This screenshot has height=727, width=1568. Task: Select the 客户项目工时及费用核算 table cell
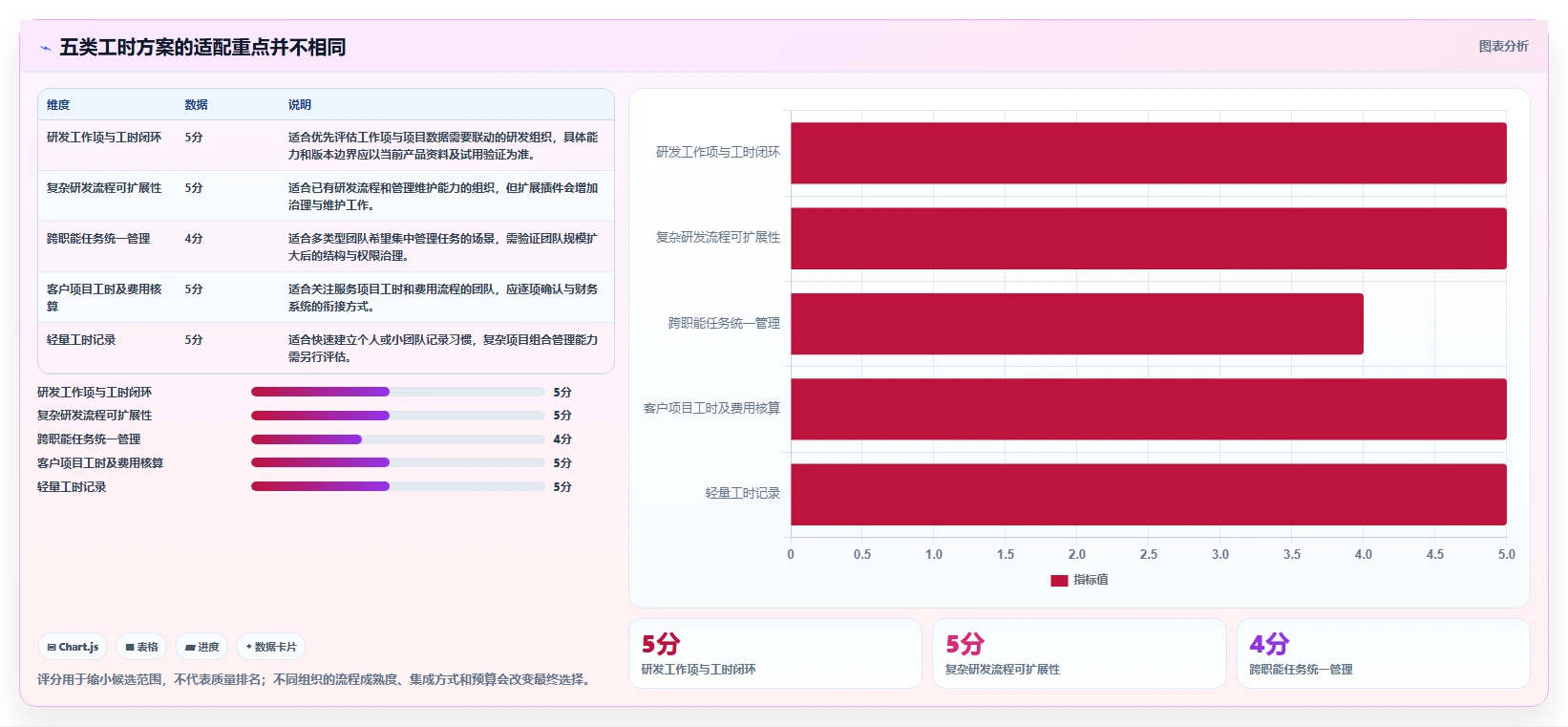(104, 297)
